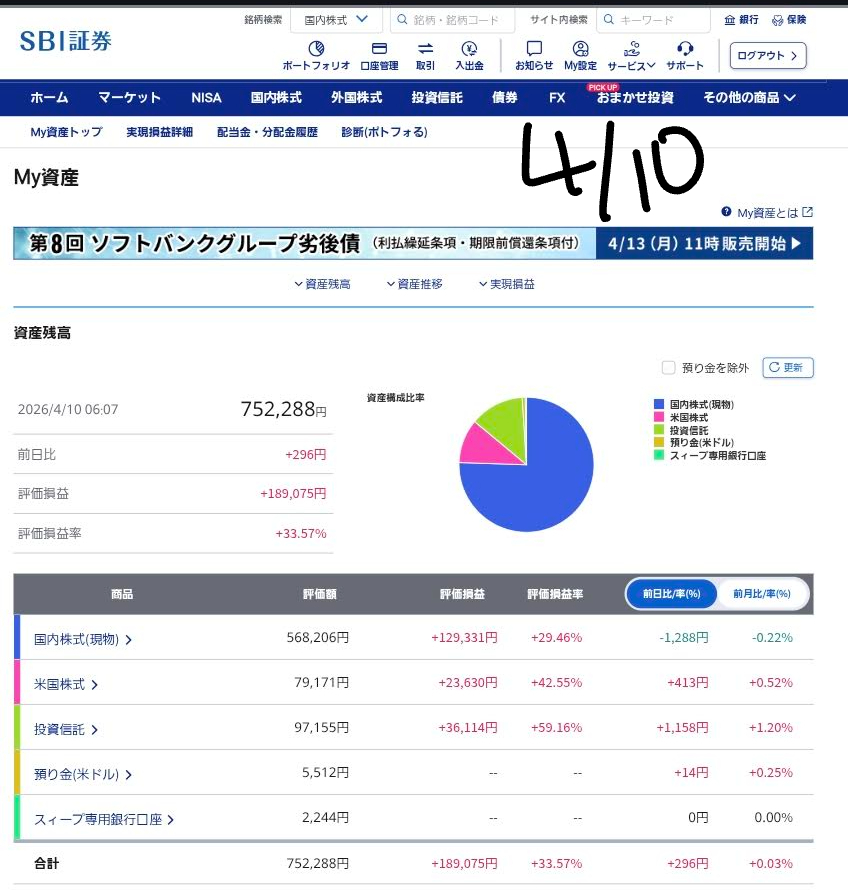Click the 入出金 yen icon
This screenshot has height=893, width=848.
point(469,49)
